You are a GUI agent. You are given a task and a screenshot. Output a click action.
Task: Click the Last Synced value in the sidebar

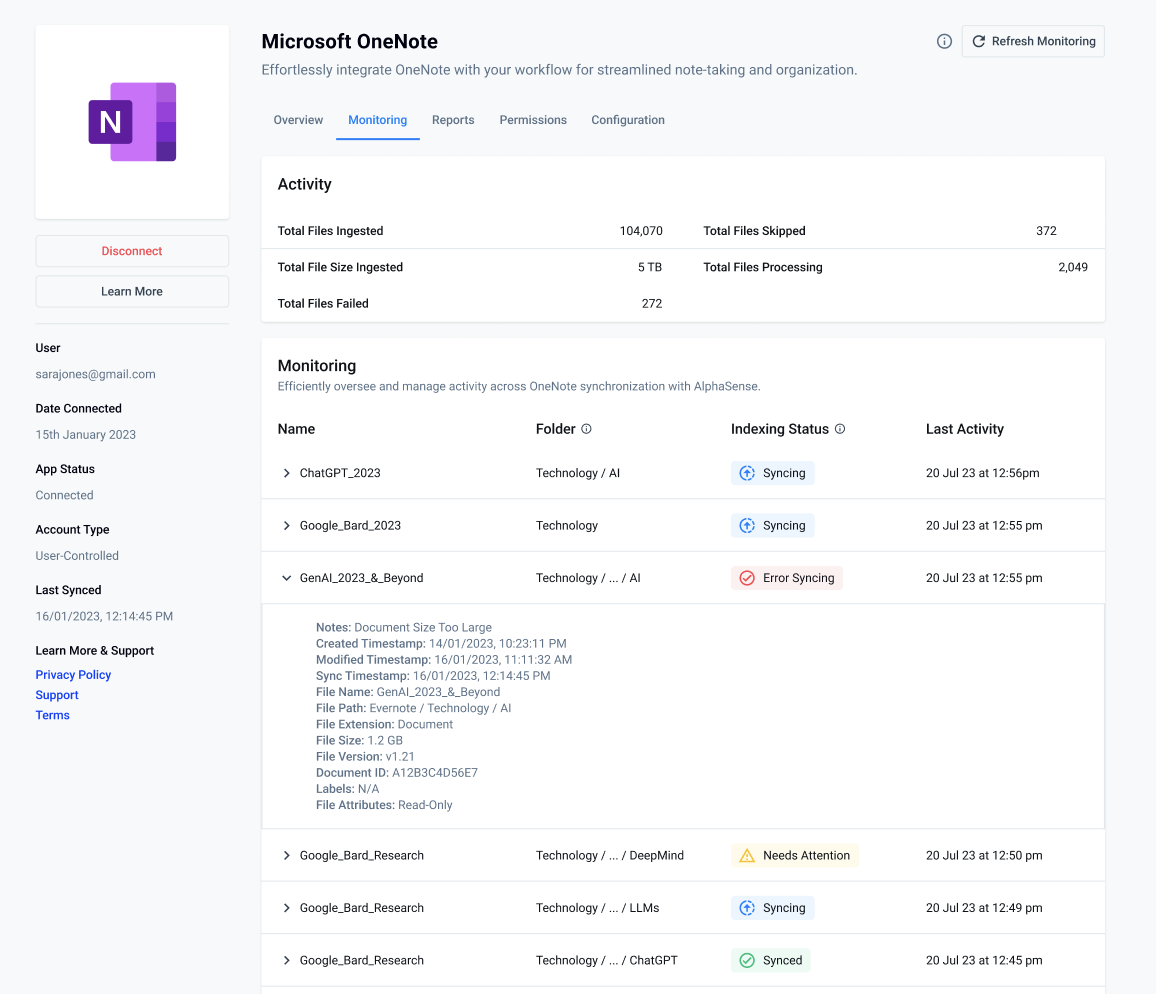click(104, 616)
